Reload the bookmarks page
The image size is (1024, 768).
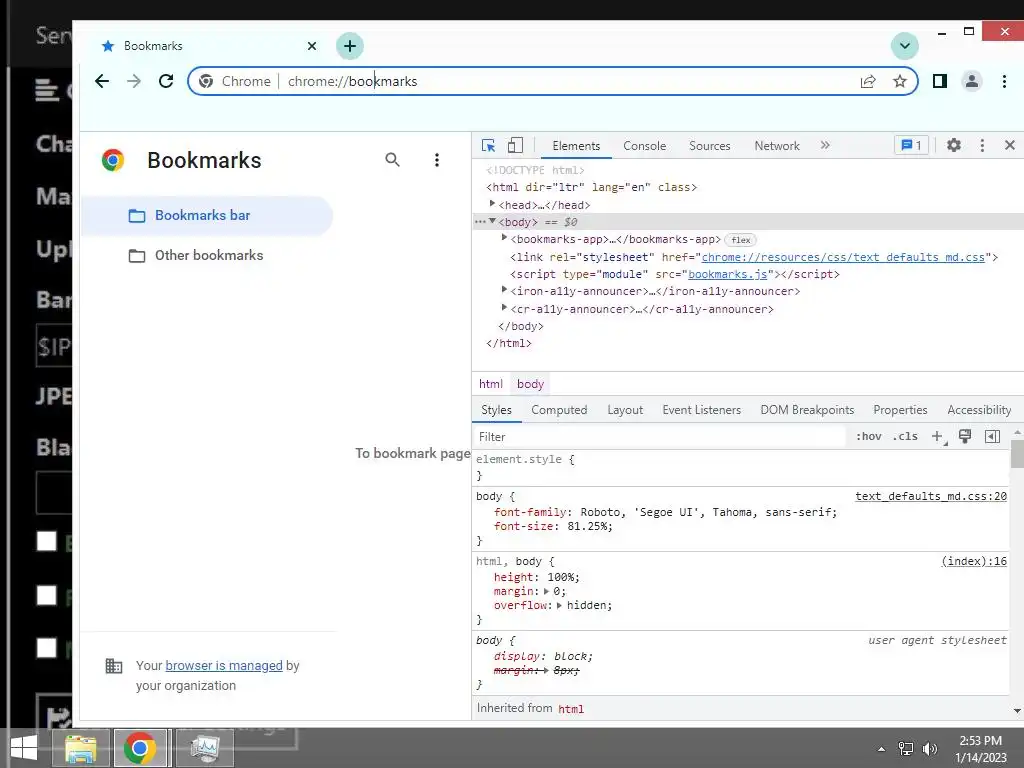click(x=166, y=81)
